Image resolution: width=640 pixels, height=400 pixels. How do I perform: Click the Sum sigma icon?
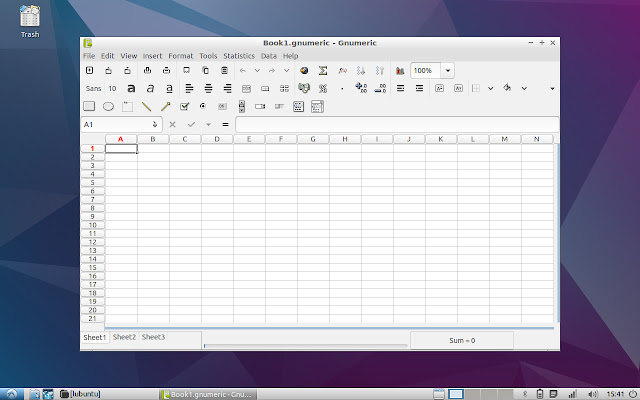[323, 71]
